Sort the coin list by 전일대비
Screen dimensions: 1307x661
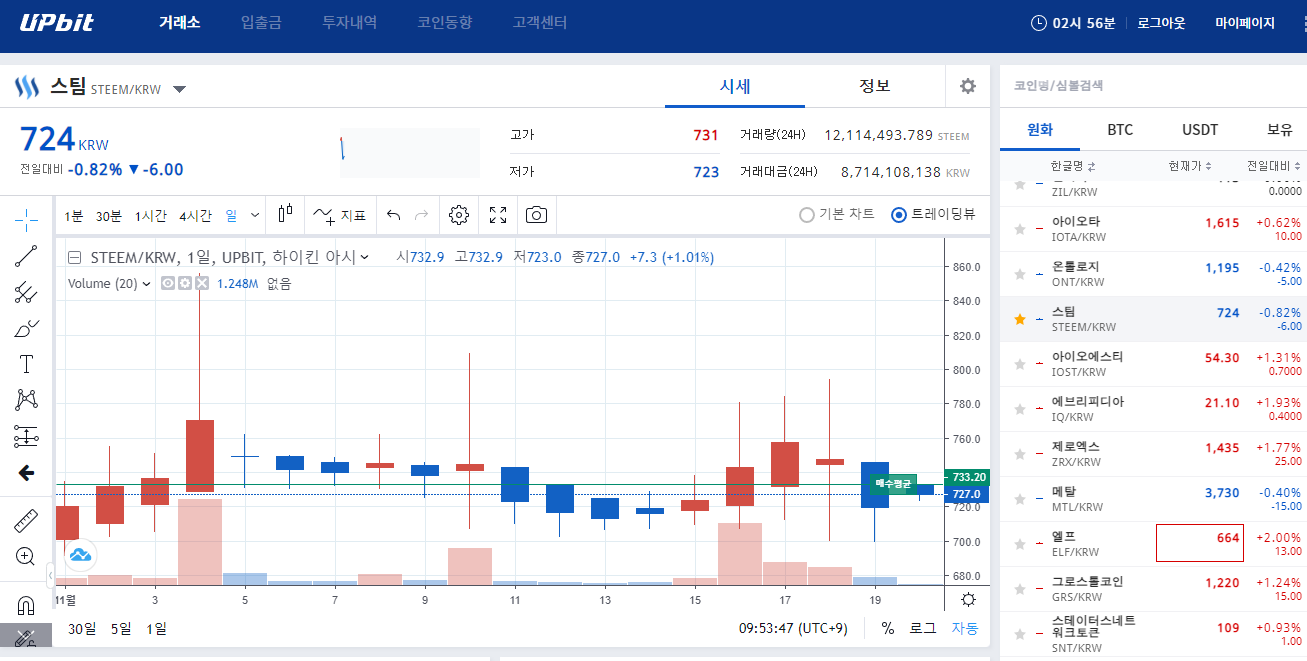[1274, 166]
